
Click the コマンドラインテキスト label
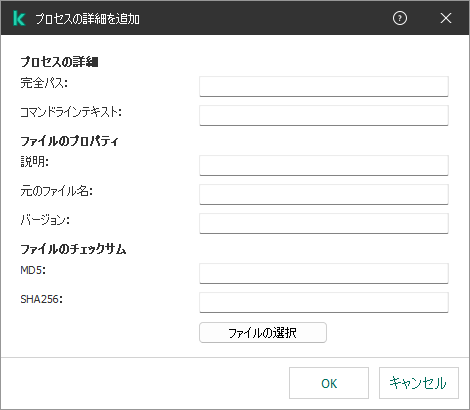pos(71,112)
